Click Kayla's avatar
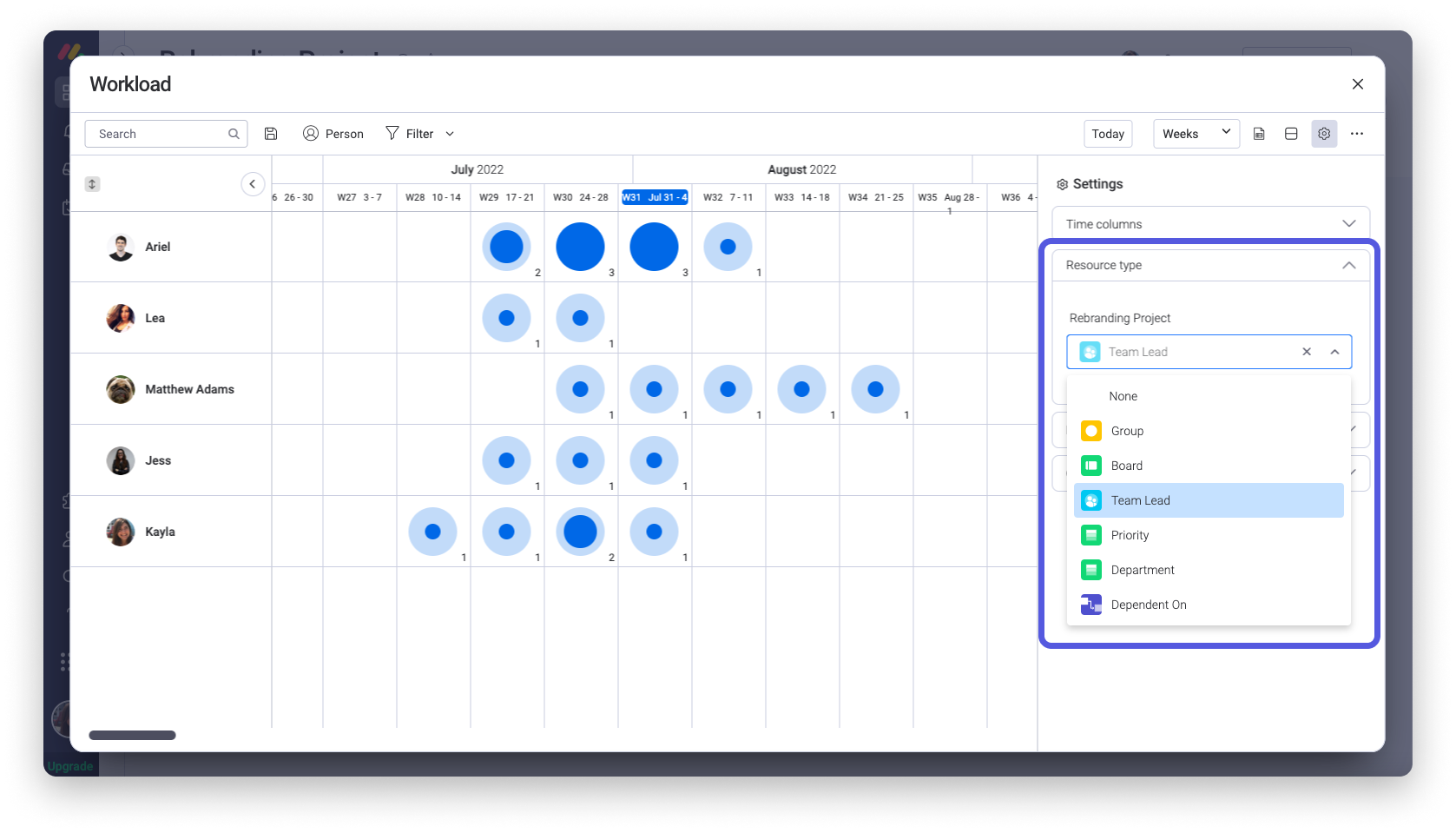This screenshot has height=833, width=1456. [x=121, y=532]
